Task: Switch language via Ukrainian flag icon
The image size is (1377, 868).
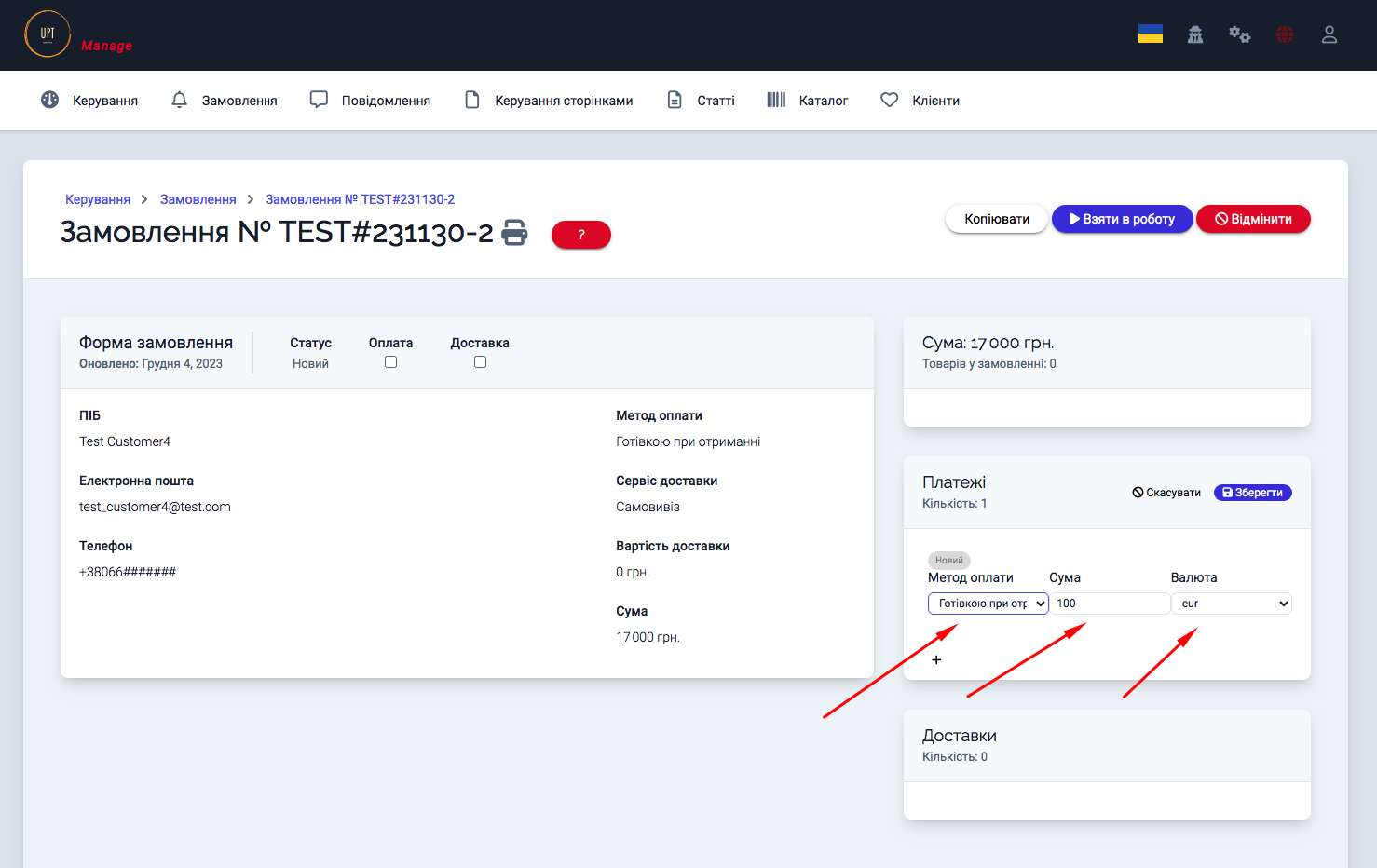Action: point(1151,34)
